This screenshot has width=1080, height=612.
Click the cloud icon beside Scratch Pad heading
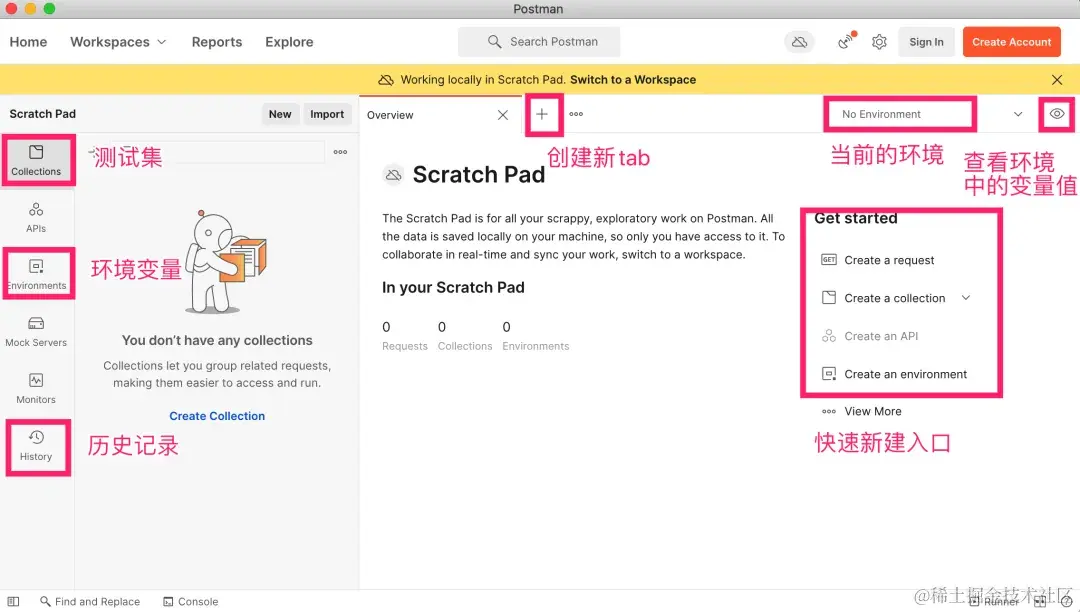pyautogui.click(x=393, y=175)
